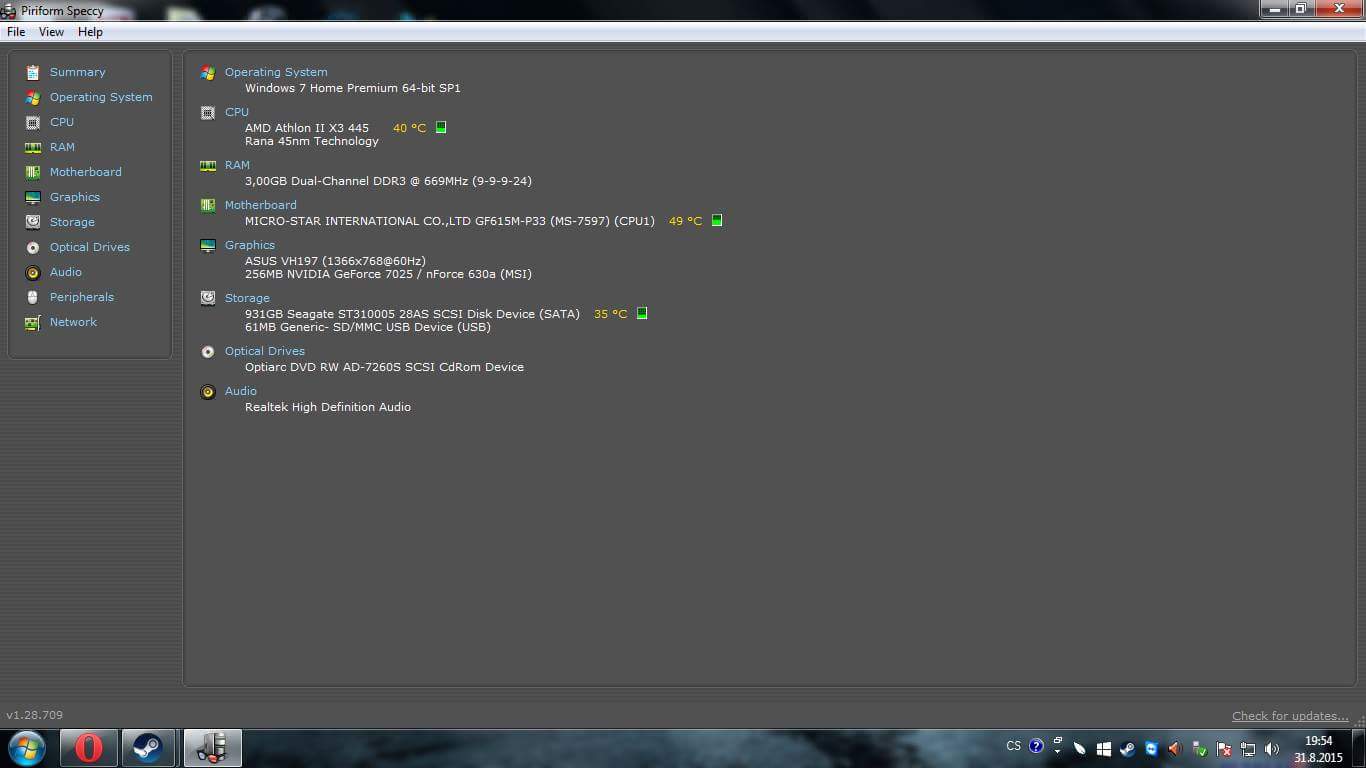Click the Storage hard drive icon in sidebar
Screen dimensions: 1366x768
pos(33,222)
